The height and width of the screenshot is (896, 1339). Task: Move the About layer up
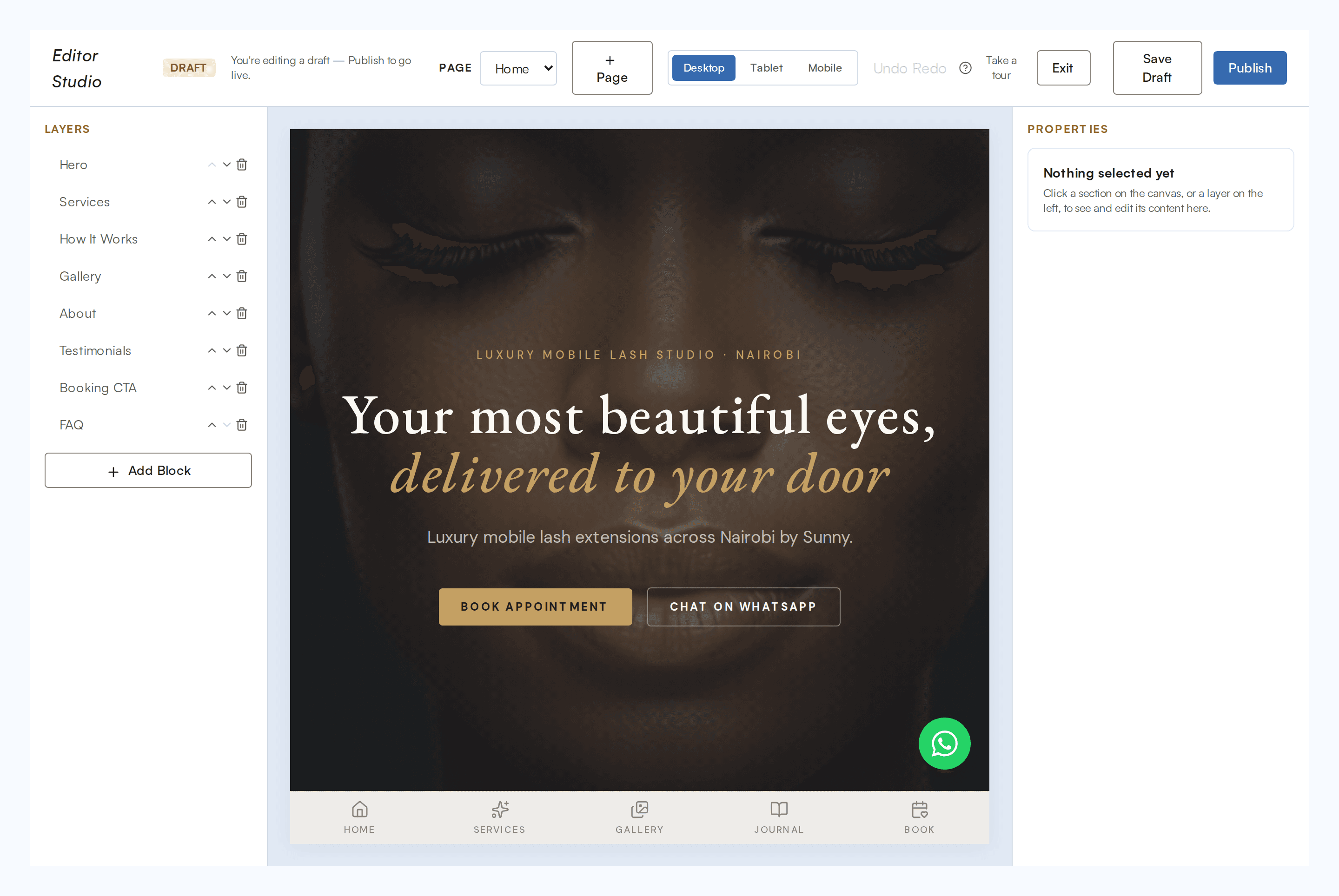coord(212,313)
